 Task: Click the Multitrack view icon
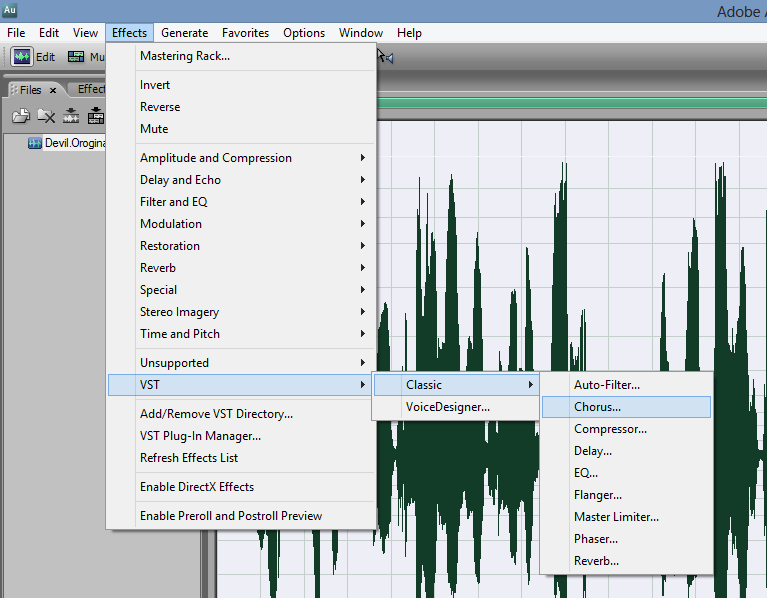coord(76,57)
